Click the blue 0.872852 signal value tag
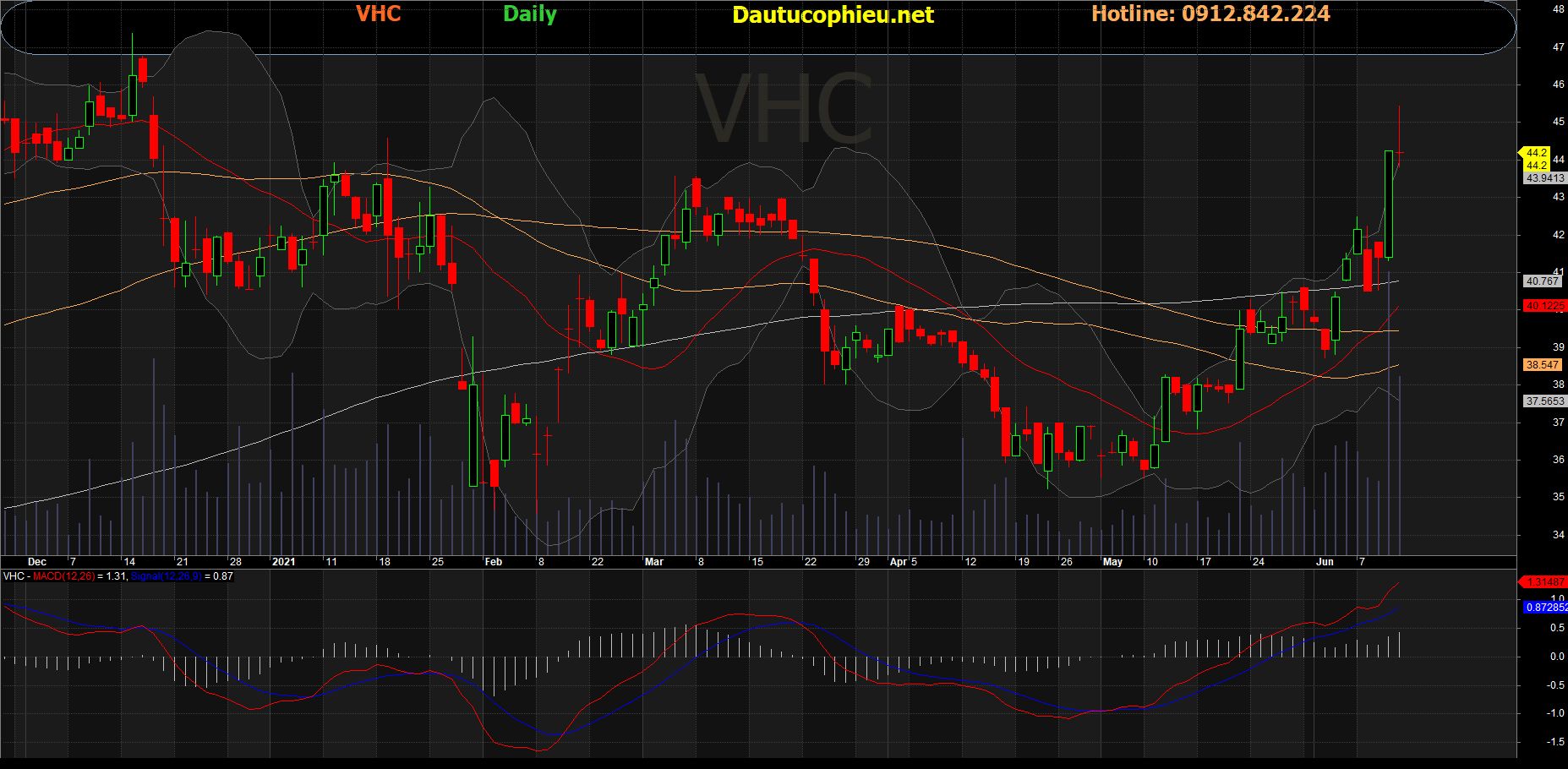Screen dimensions: 1568x769 [1545, 608]
